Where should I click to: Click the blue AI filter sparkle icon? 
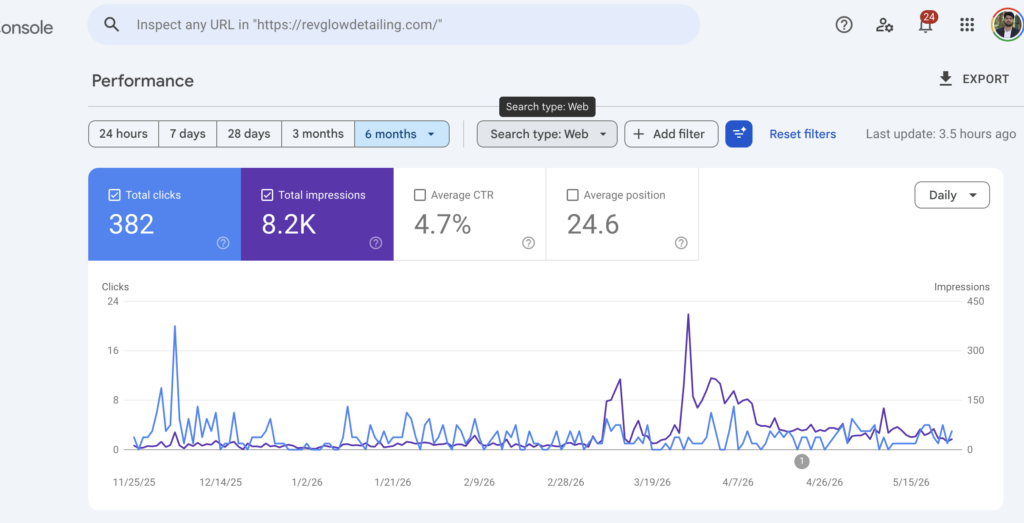click(739, 134)
